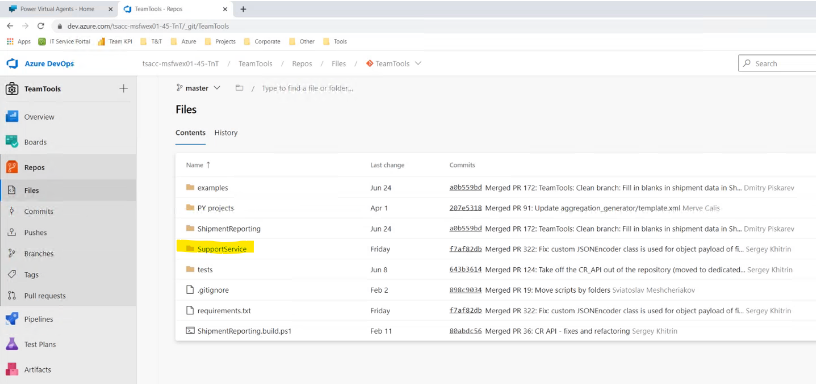Screen dimensions: 816x384
Task: Click the tests folder icon
Action: coord(190,270)
